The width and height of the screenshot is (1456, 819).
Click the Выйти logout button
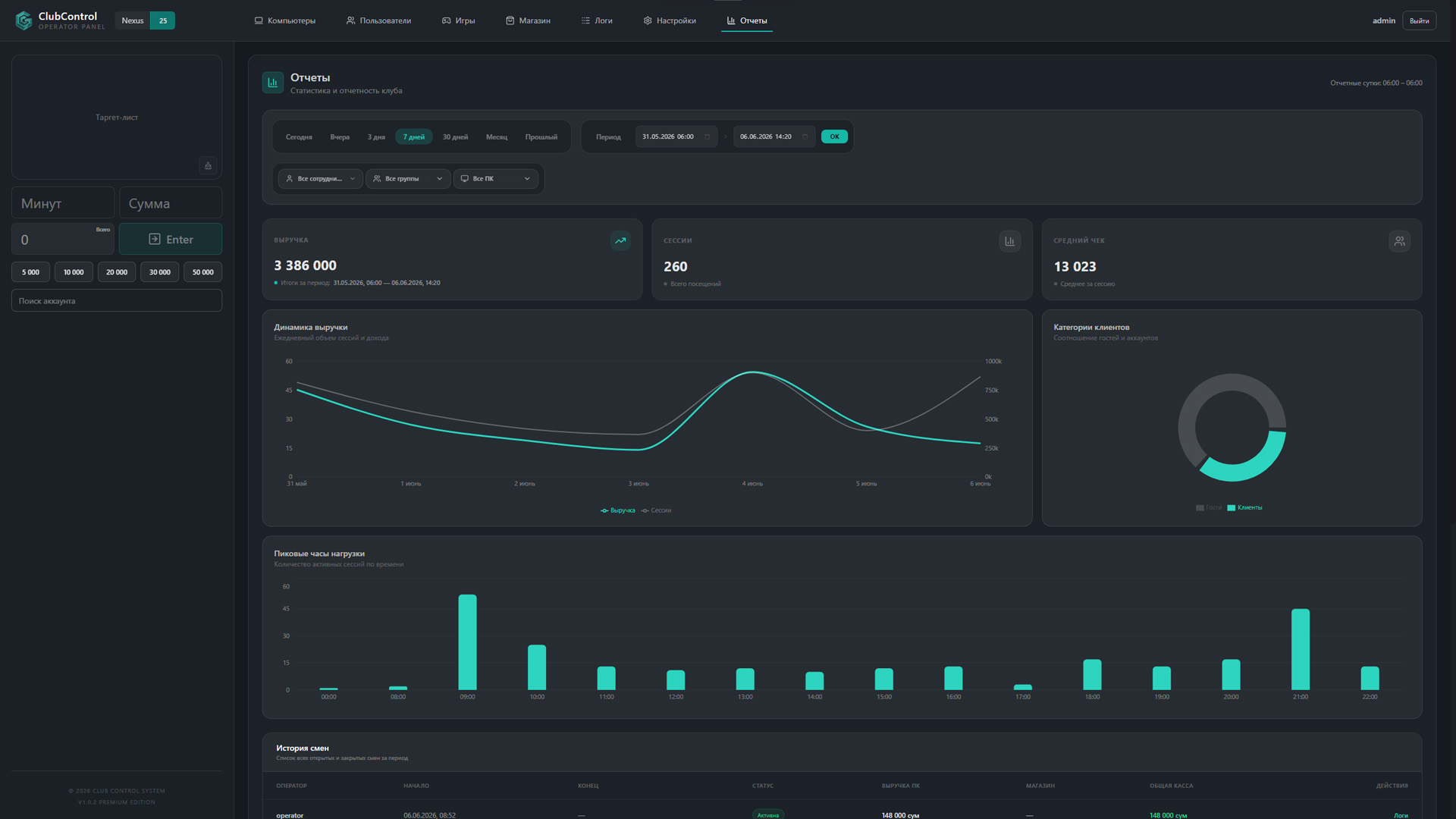[x=1419, y=20]
